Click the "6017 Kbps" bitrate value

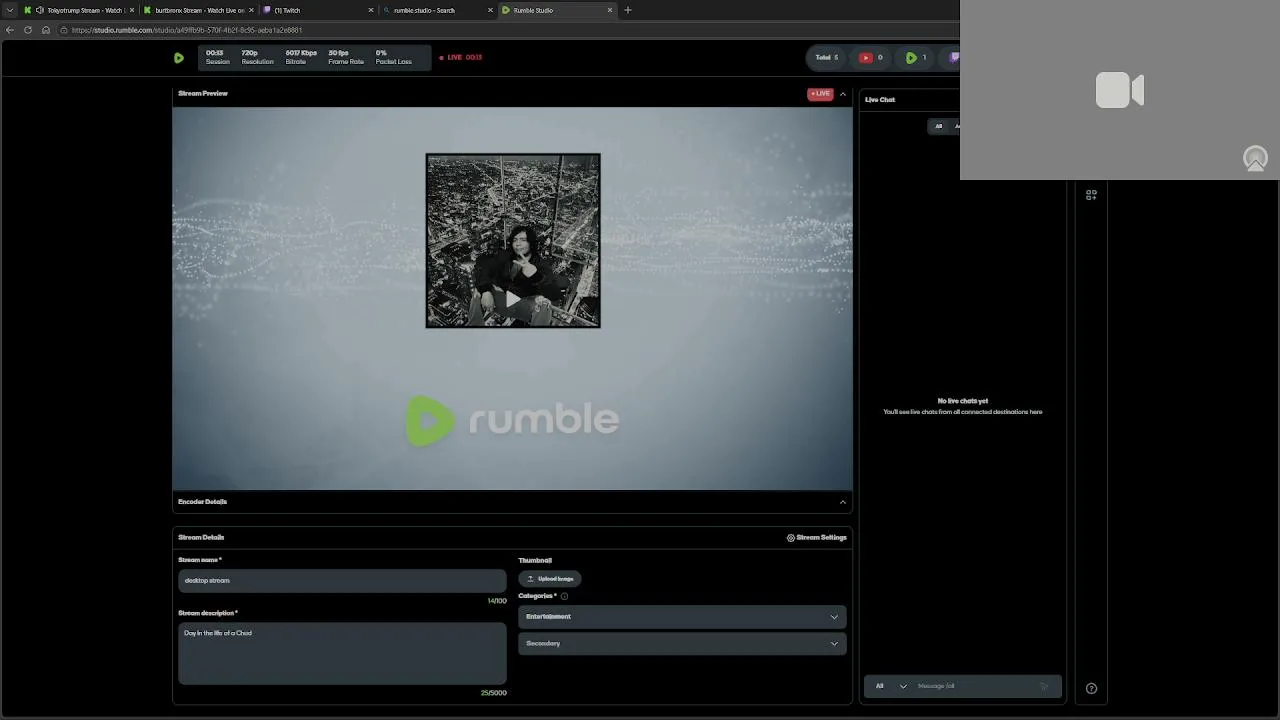pyautogui.click(x=301, y=53)
